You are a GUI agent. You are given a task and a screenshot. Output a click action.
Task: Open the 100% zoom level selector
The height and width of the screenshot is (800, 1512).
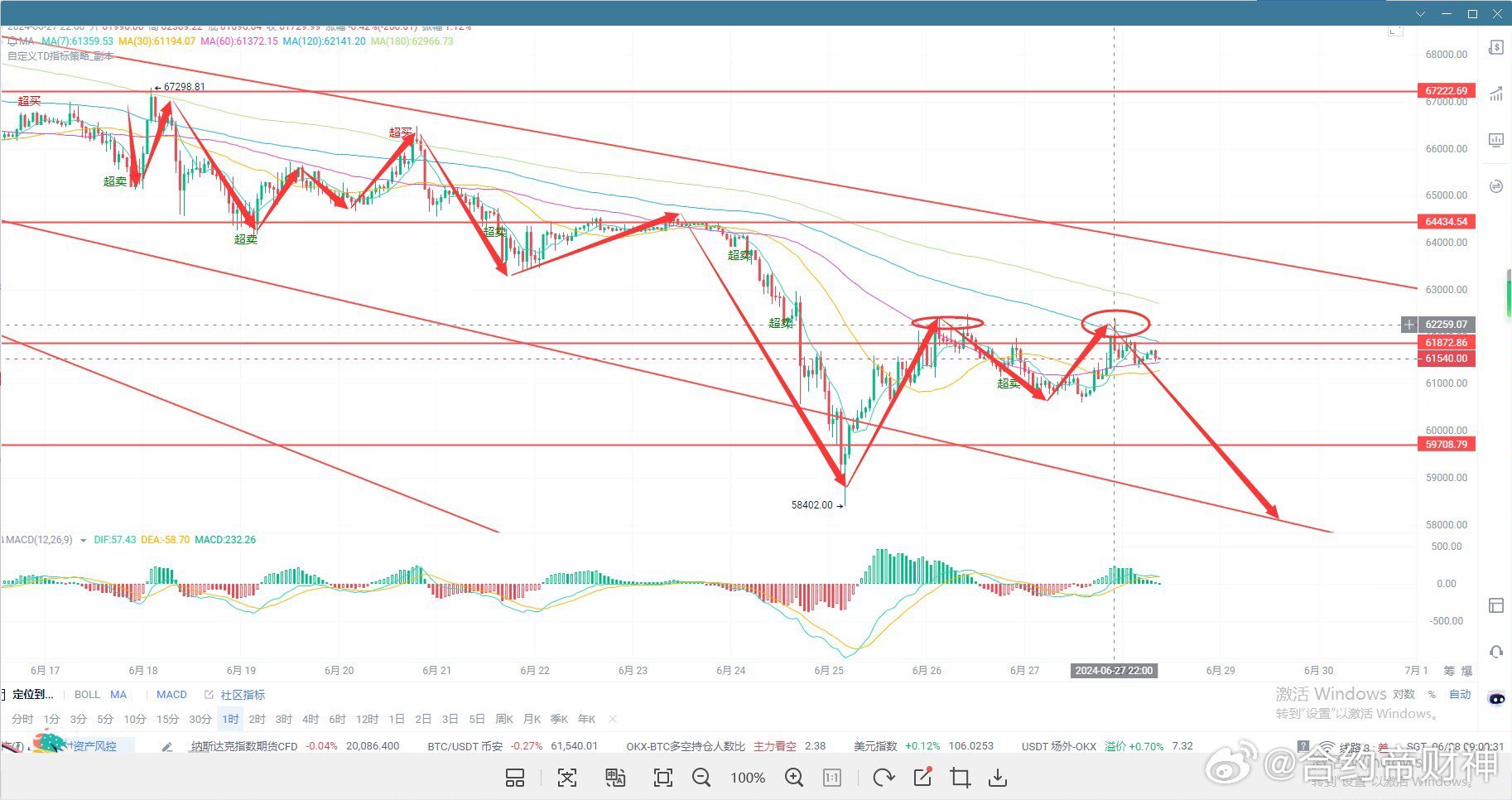[748, 778]
